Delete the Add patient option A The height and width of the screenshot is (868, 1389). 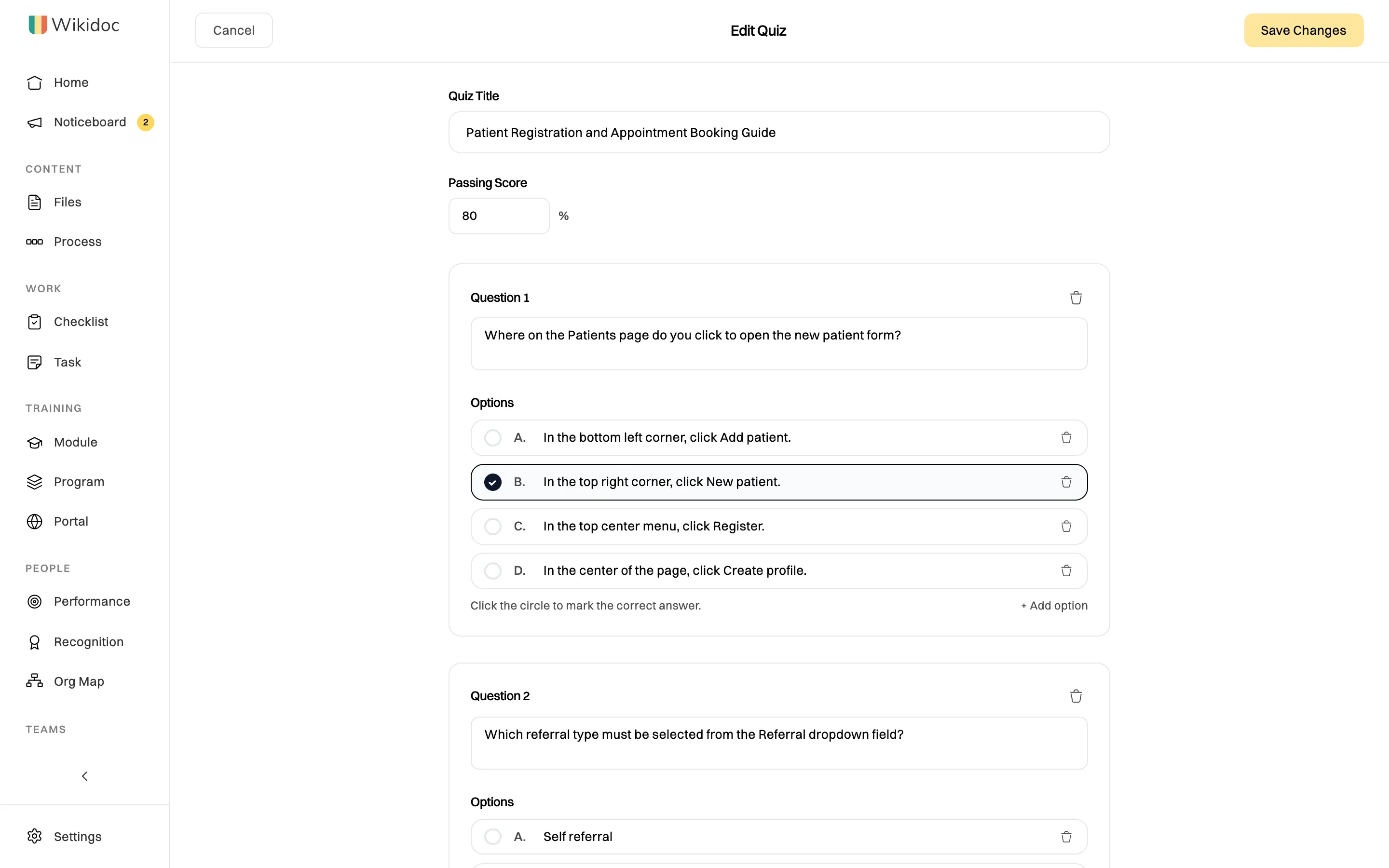coord(1066,438)
